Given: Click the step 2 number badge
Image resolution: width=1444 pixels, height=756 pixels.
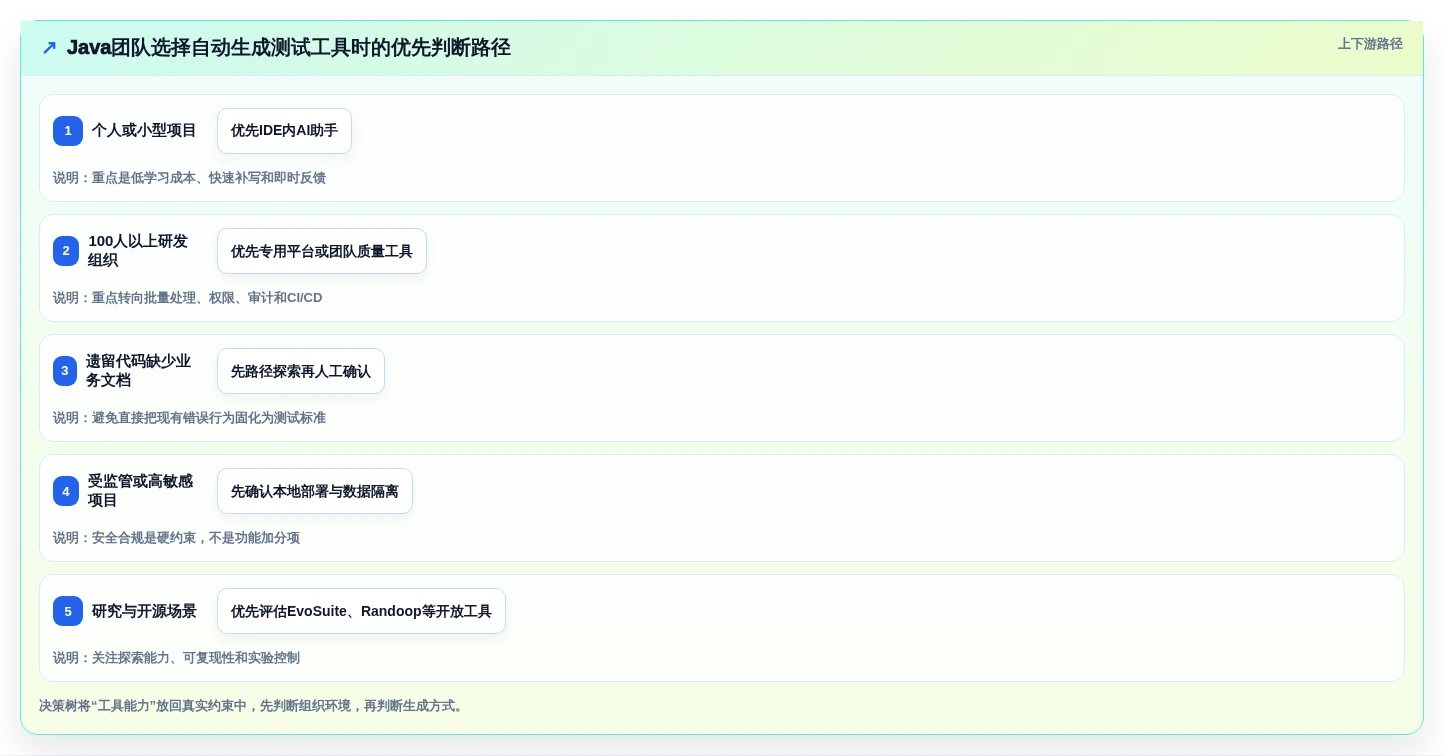Looking at the screenshot, I should coord(66,251).
